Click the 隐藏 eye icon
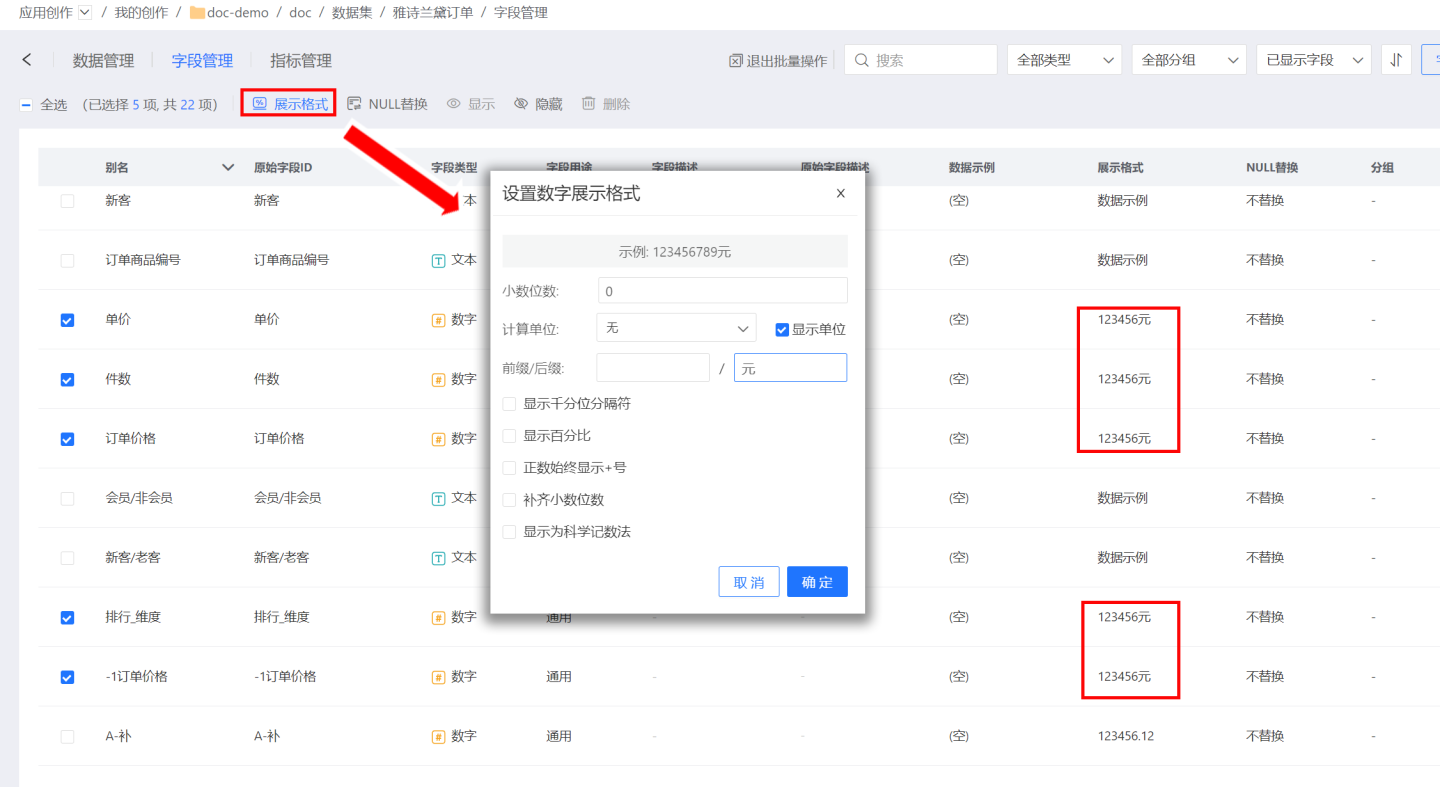This screenshot has width=1440, height=787. pyautogui.click(x=521, y=104)
